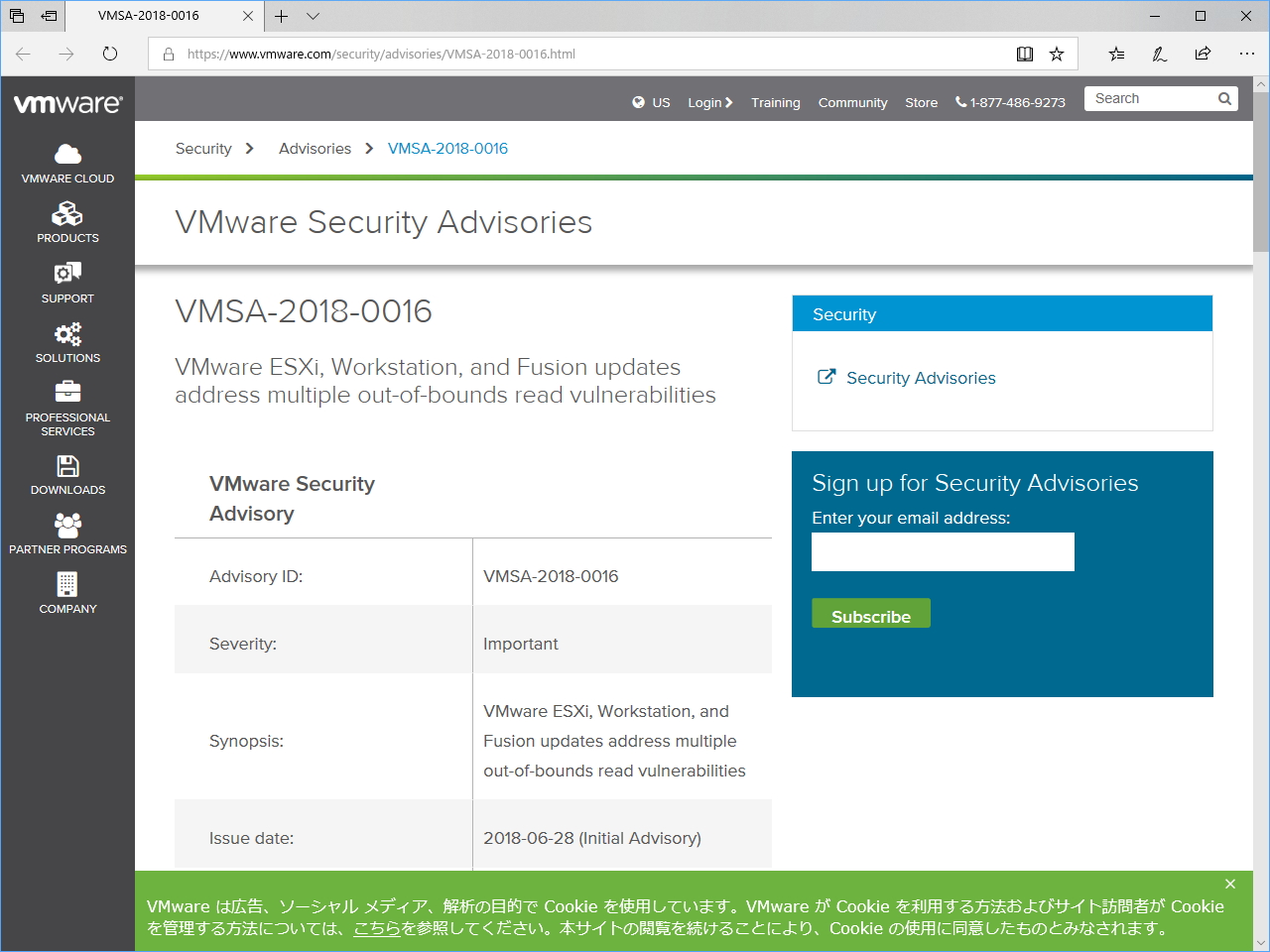Open COMPANY using its briefcase icon
The height and width of the screenshot is (952, 1270).
point(67,585)
